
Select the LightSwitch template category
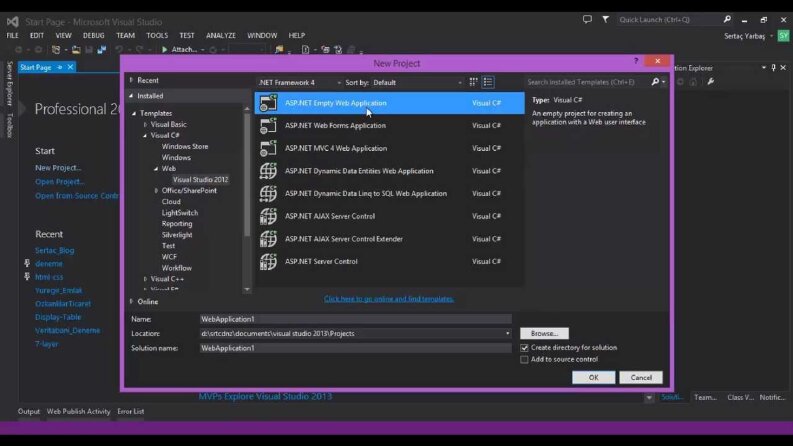180,213
